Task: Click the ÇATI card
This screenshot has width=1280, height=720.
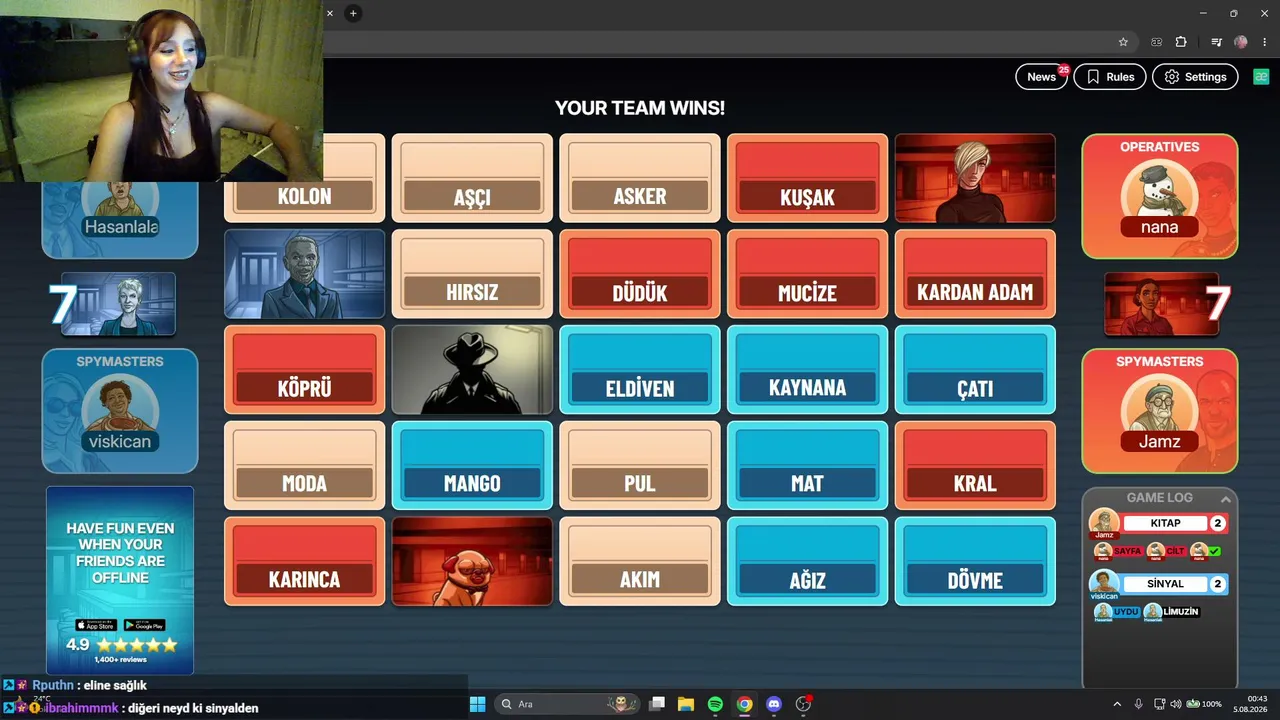Action: (975, 370)
